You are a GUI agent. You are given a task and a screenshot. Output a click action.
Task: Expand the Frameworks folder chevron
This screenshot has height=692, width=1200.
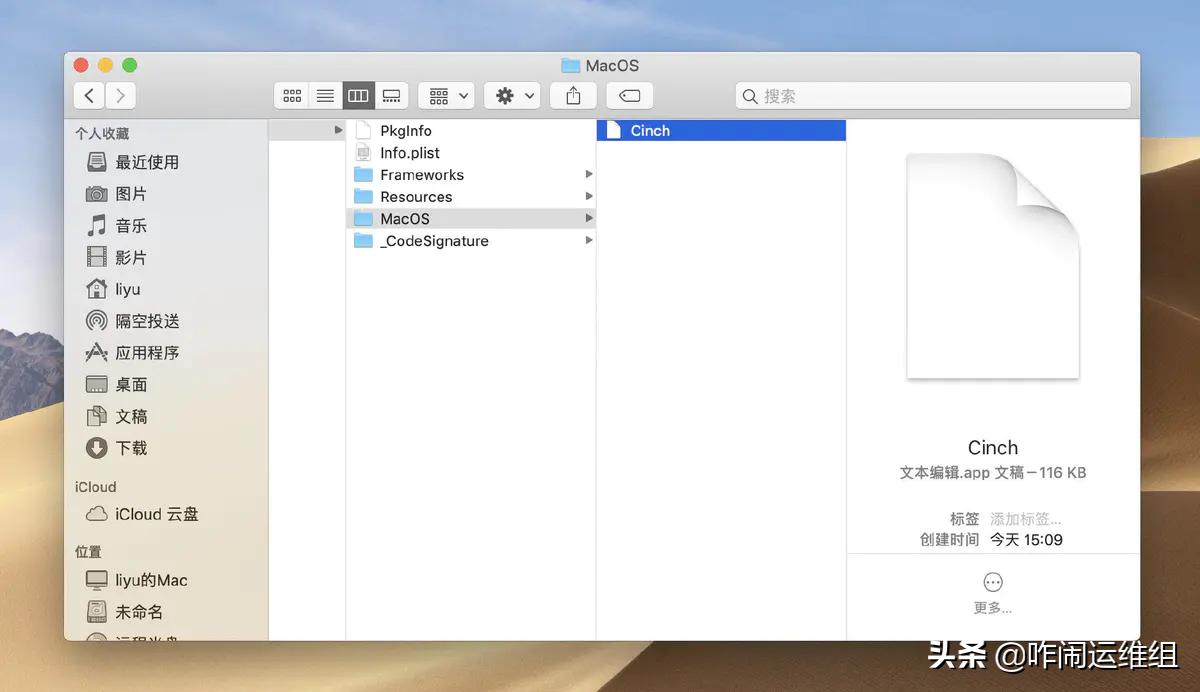coord(590,174)
